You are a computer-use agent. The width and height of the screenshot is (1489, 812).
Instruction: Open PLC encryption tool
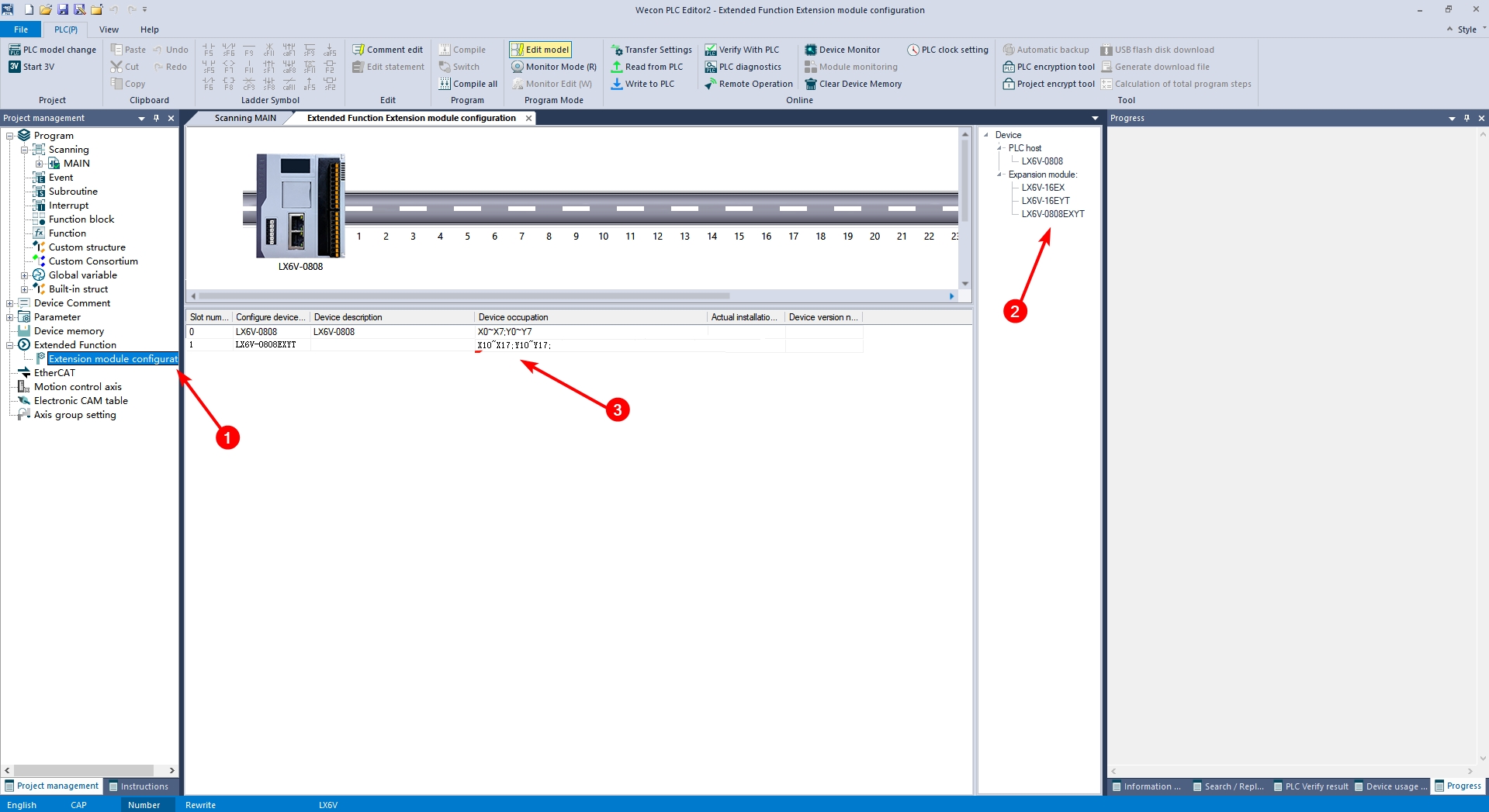1049,67
